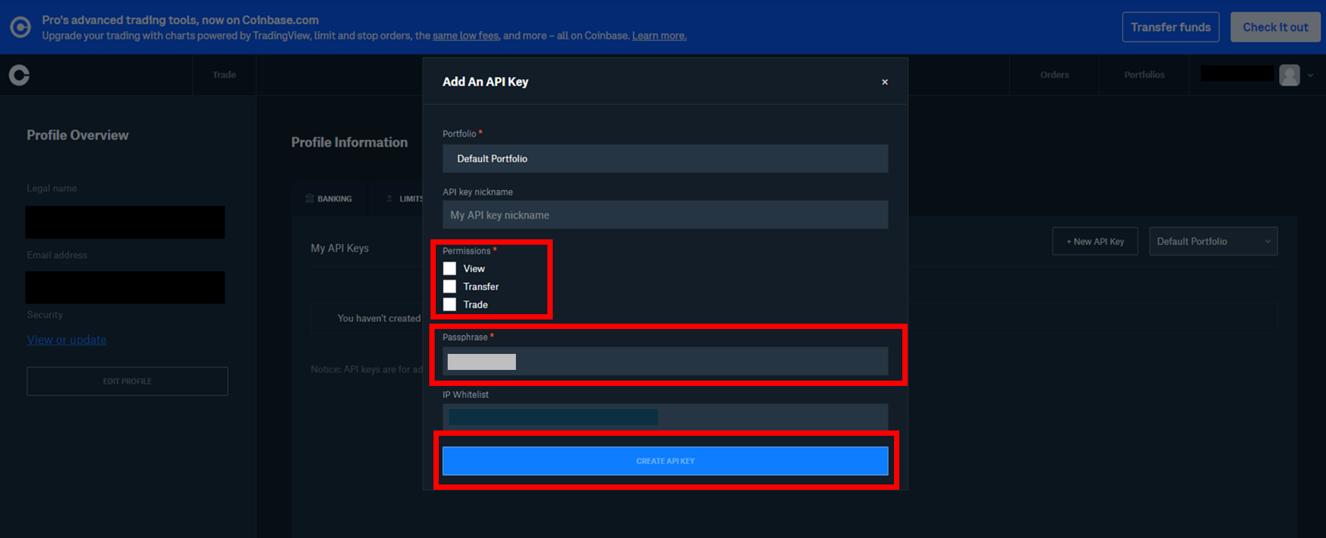Open the 'Learn more' link

(x=659, y=36)
